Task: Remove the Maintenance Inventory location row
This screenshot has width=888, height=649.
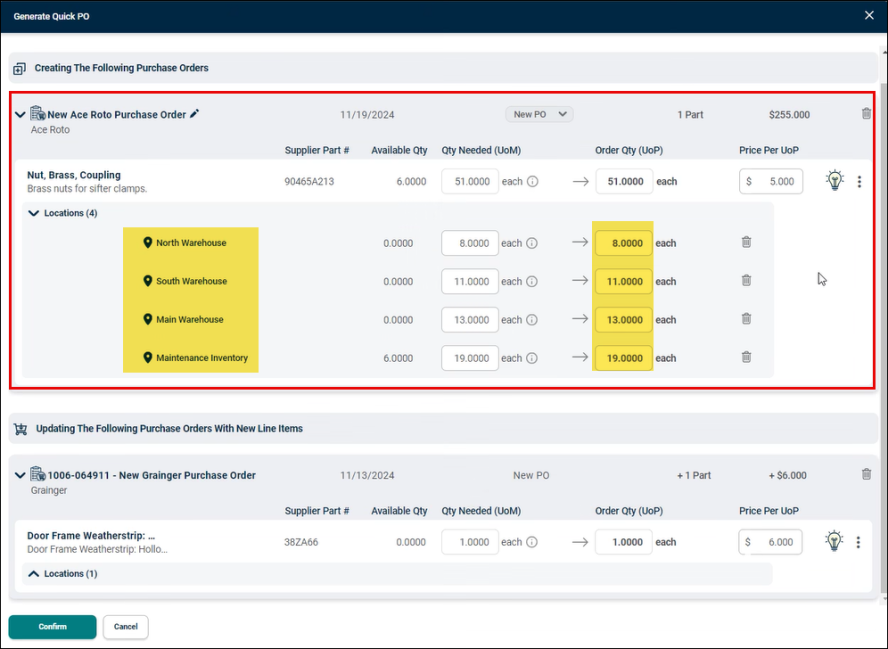Action: coord(746,357)
